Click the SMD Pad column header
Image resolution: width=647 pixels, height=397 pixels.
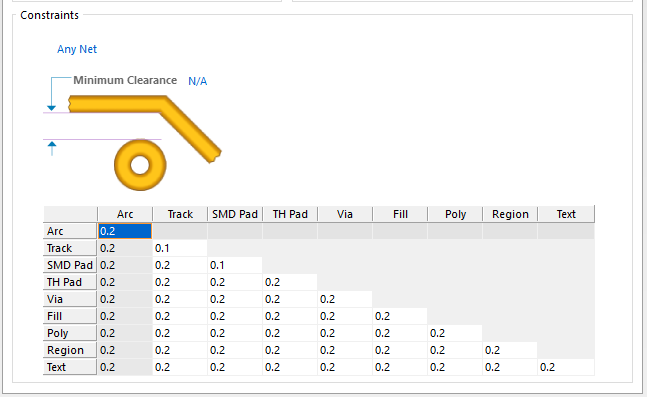(x=235, y=214)
